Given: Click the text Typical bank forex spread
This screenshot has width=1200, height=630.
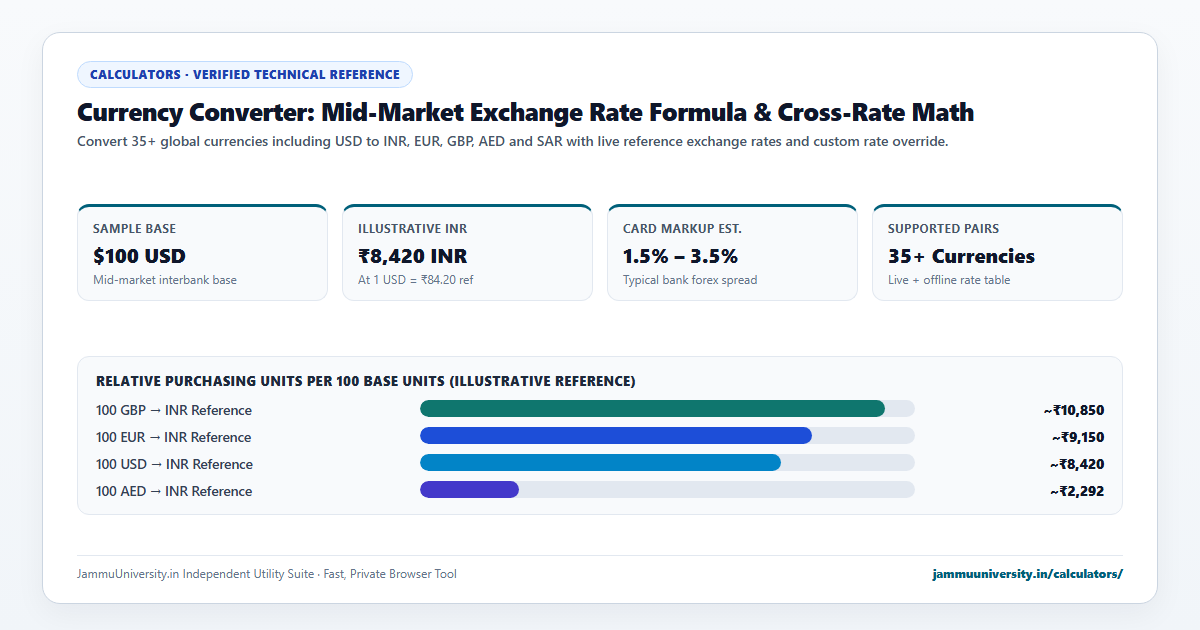Looking at the screenshot, I should tap(690, 280).
